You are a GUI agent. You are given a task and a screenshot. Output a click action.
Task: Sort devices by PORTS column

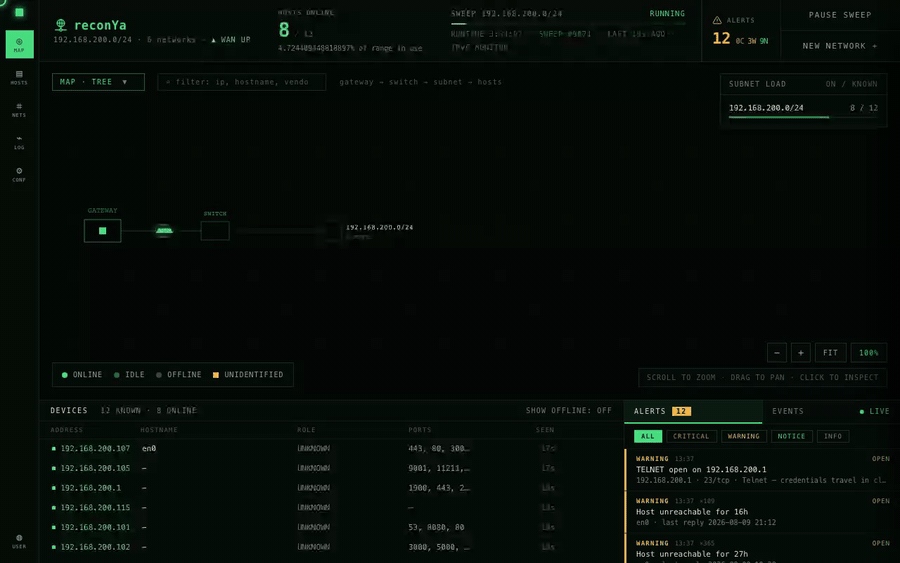420,430
